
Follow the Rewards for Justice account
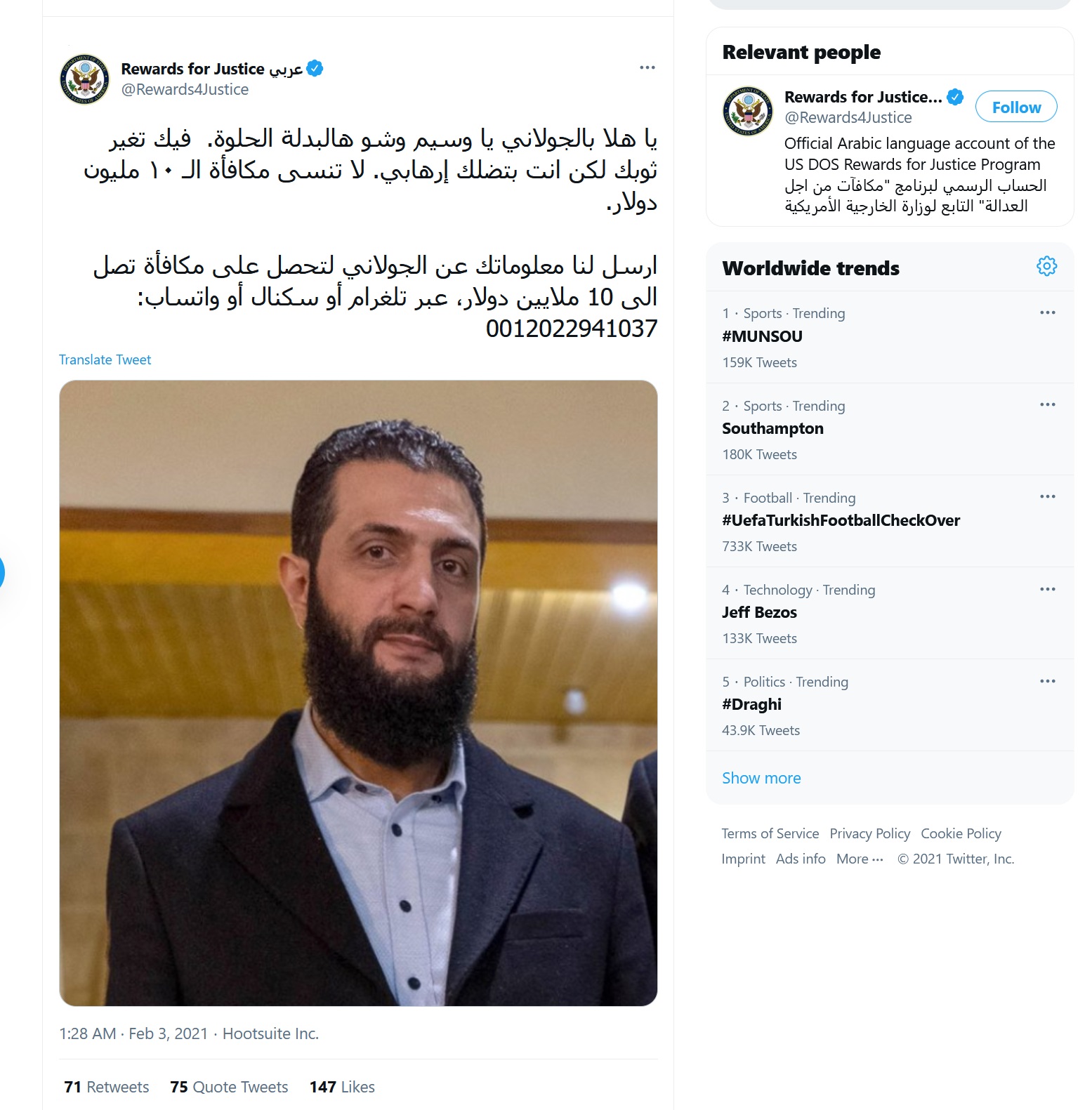click(x=1016, y=107)
